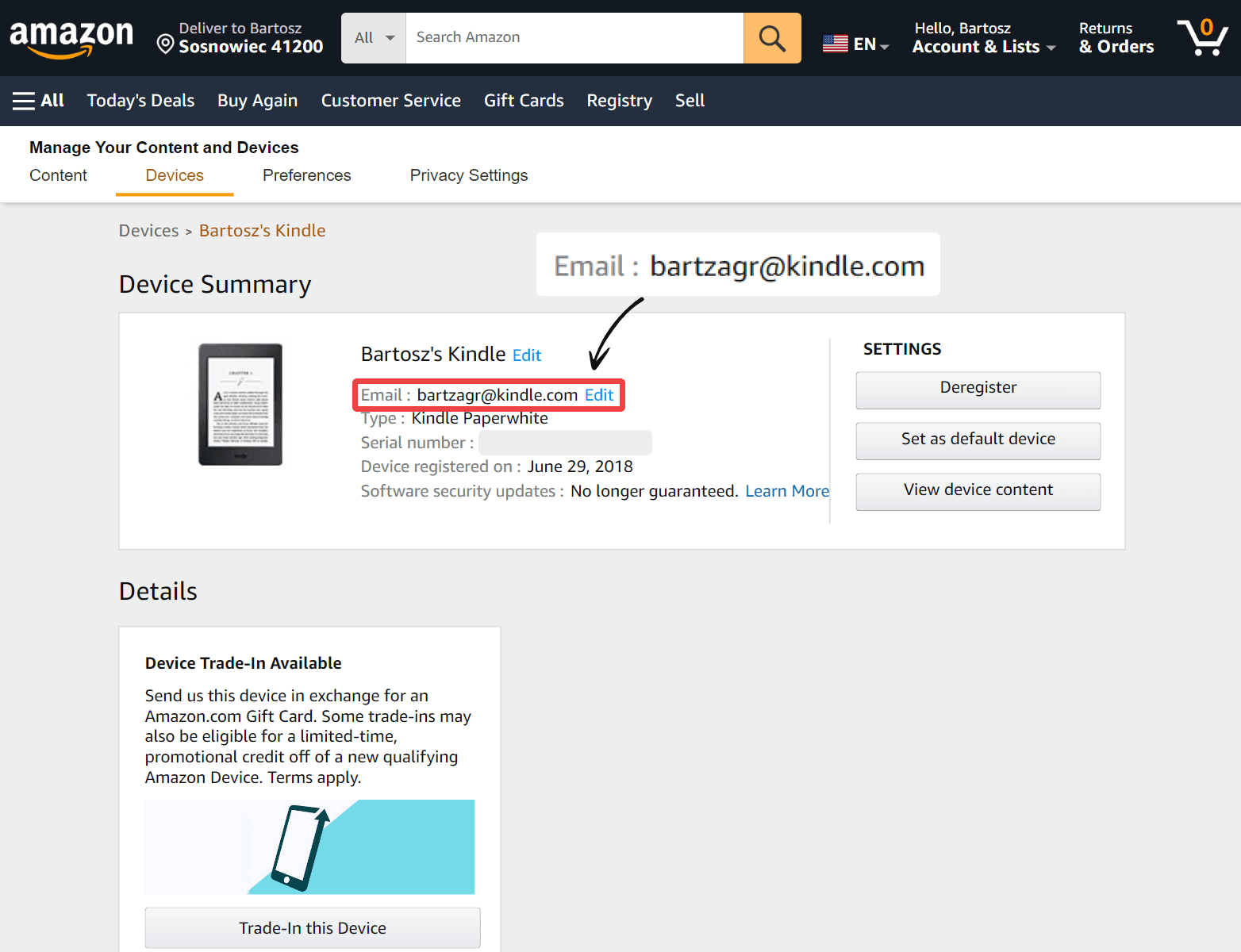Edit the Bartosz's Kindle device name
The width and height of the screenshot is (1241, 952).
point(527,355)
